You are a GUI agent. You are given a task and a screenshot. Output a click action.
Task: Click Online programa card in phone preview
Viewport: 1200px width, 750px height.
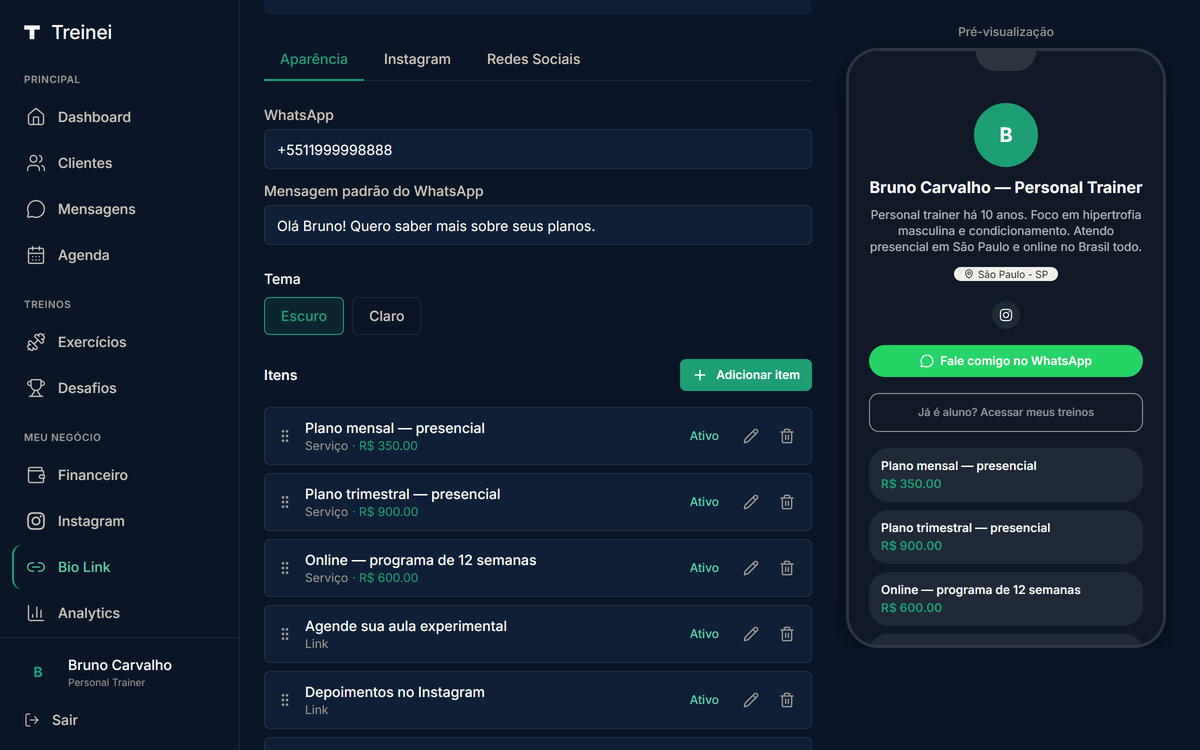1006,599
